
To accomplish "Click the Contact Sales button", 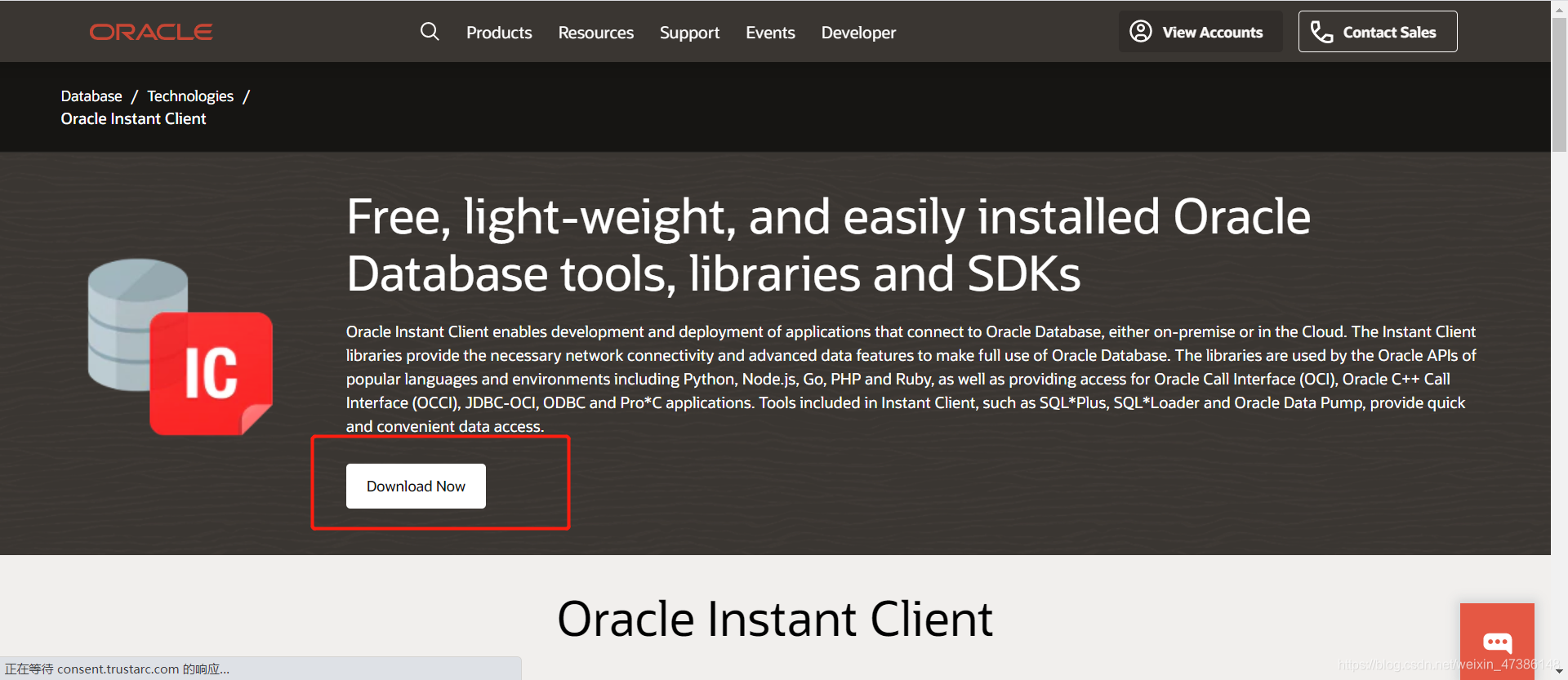I will click(x=1378, y=32).
